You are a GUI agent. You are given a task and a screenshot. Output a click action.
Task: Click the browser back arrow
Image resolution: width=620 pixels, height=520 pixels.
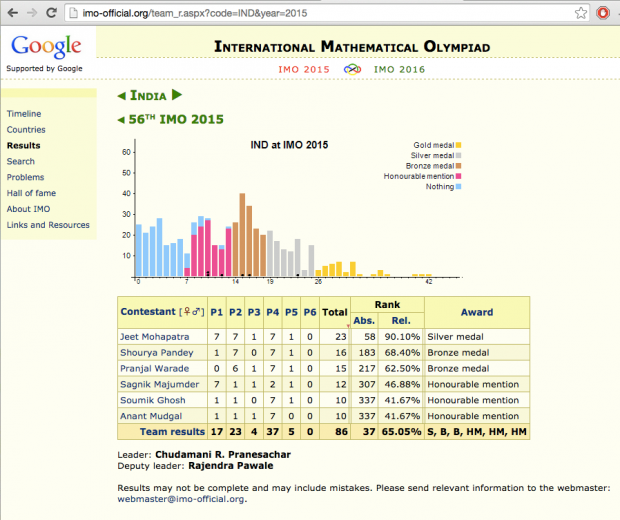[13, 13]
